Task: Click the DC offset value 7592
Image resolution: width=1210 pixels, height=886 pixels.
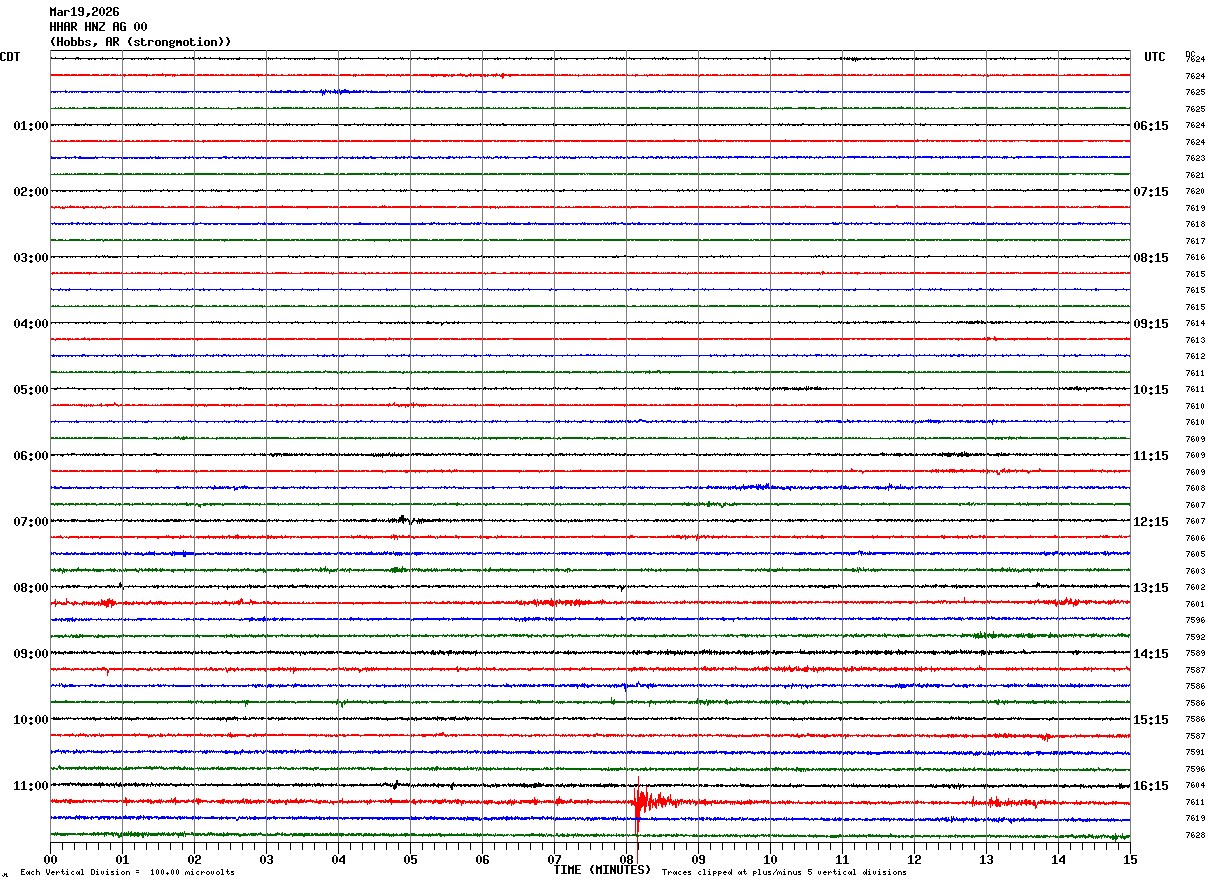Action: 1195,637
